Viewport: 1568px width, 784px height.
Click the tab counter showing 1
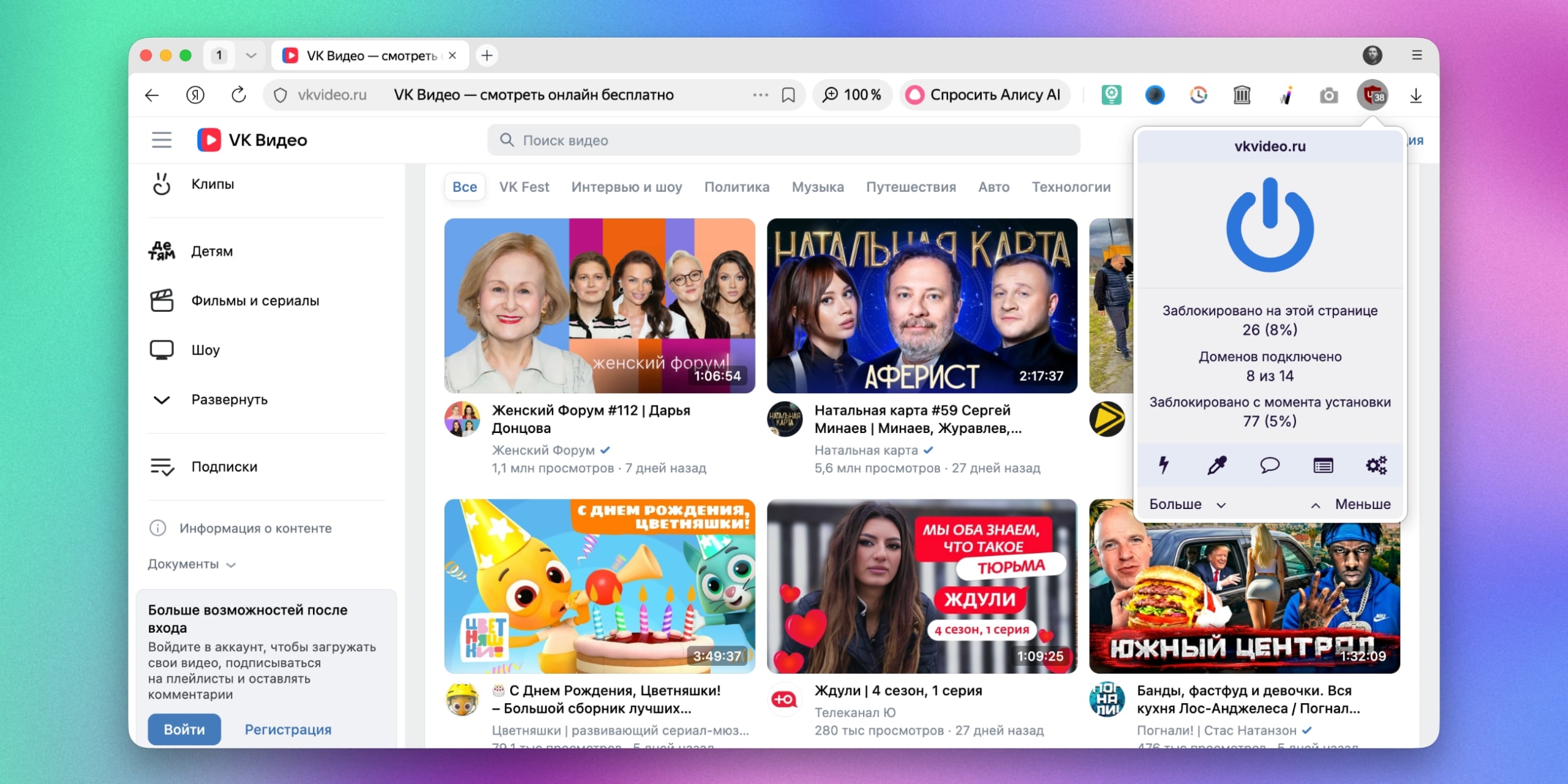(x=219, y=56)
